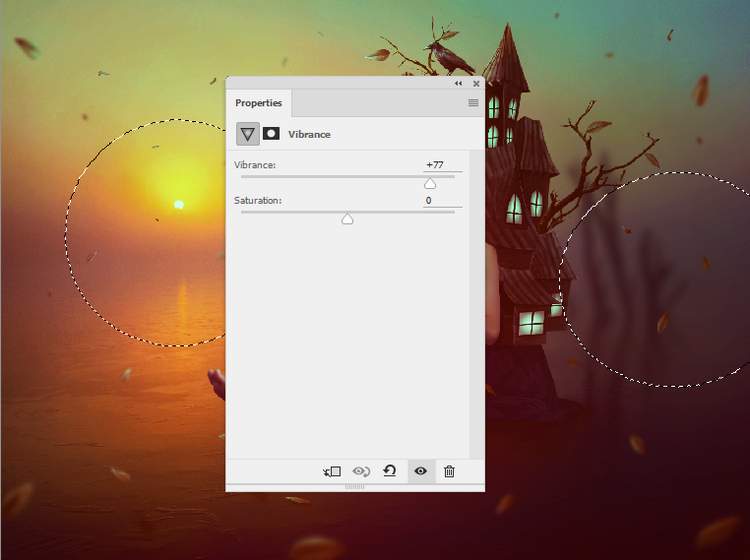750x560 pixels.
Task: Click the Properties panel vertical scrollbar
Action: click(x=476, y=304)
